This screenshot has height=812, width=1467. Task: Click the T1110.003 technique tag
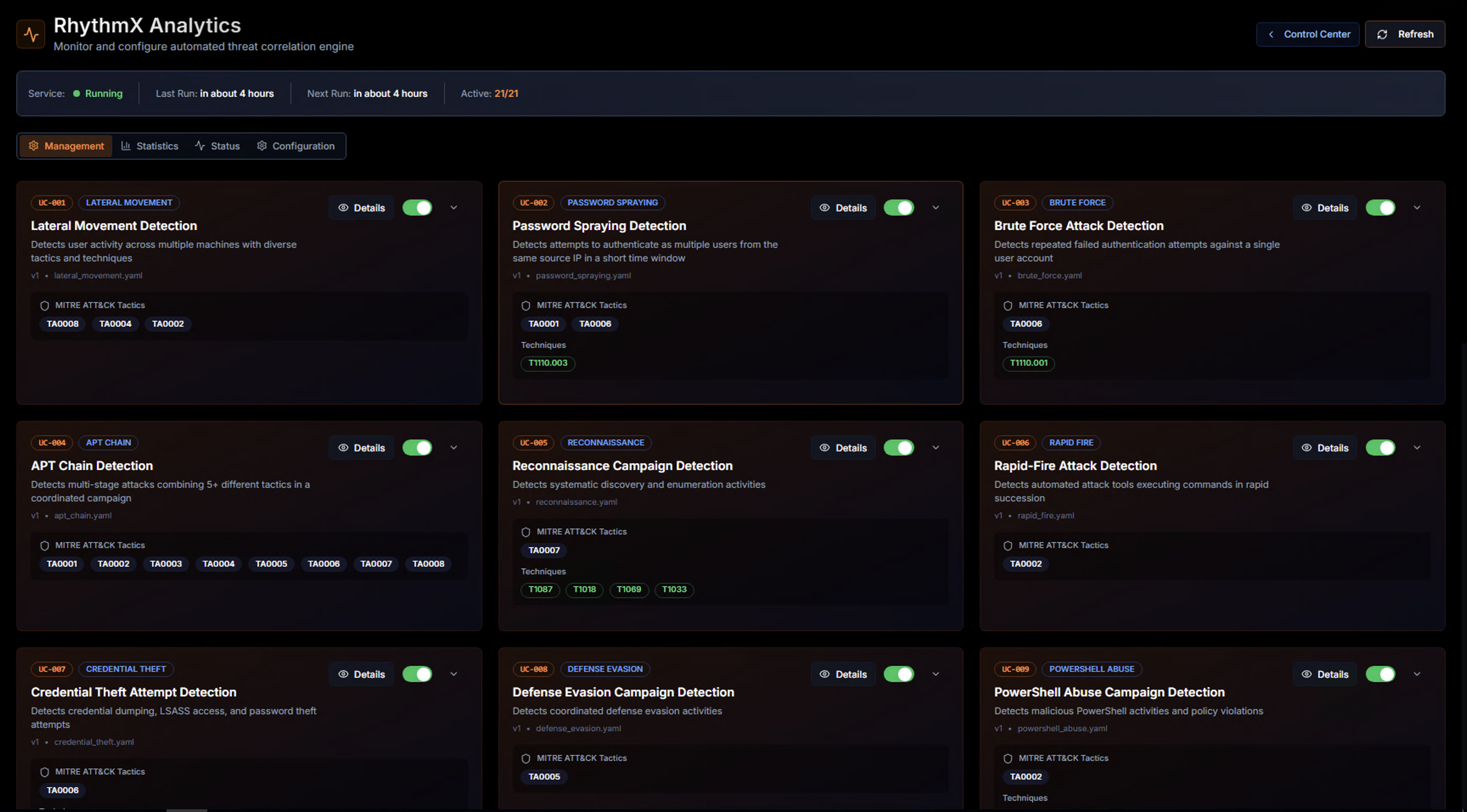coord(547,363)
